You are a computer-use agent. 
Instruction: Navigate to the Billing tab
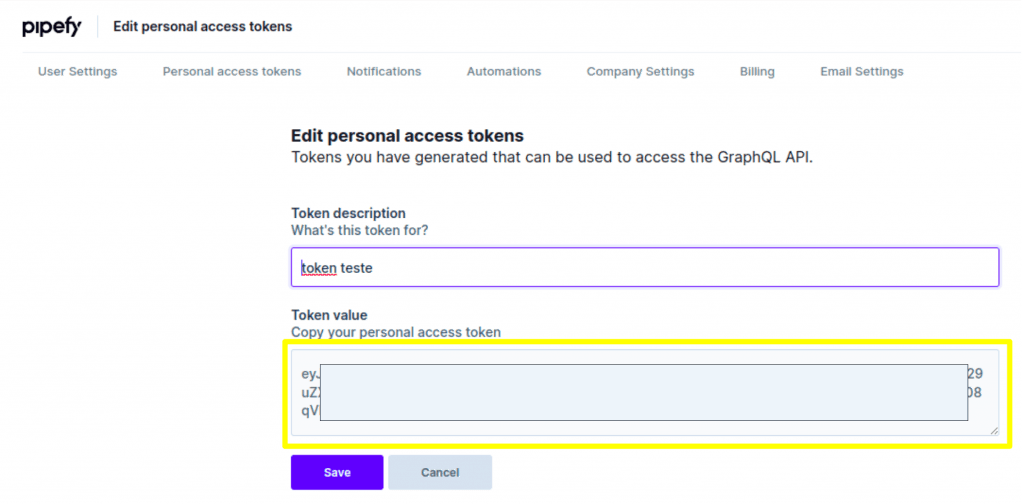tap(757, 72)
